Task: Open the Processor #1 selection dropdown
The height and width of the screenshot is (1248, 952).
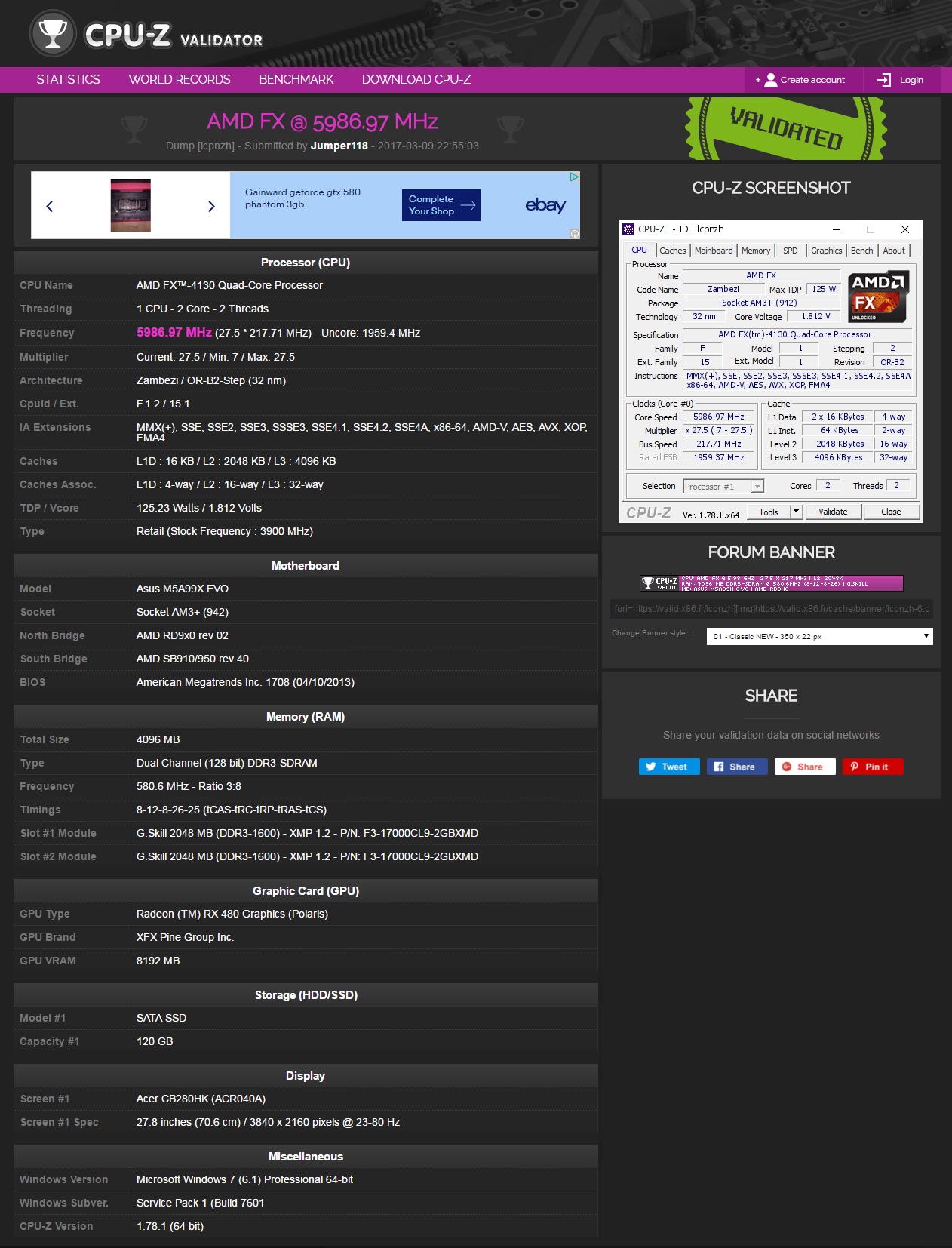Action: click(723, 487)
